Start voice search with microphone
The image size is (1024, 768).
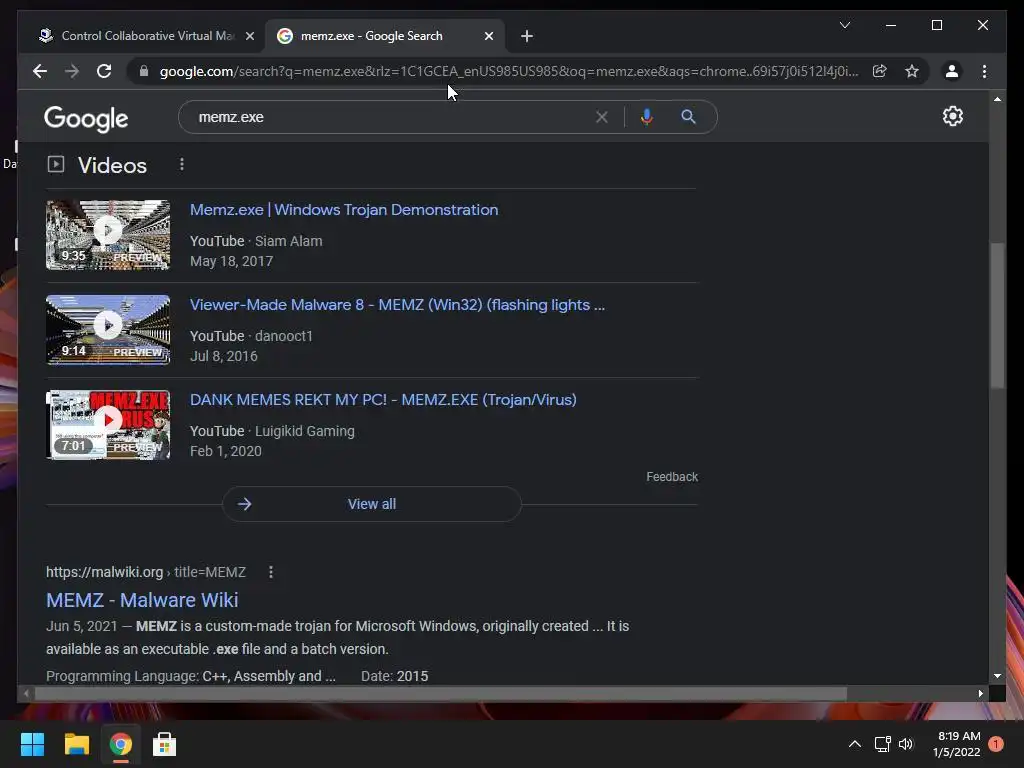pyautogui.click(x=647, y=117)
